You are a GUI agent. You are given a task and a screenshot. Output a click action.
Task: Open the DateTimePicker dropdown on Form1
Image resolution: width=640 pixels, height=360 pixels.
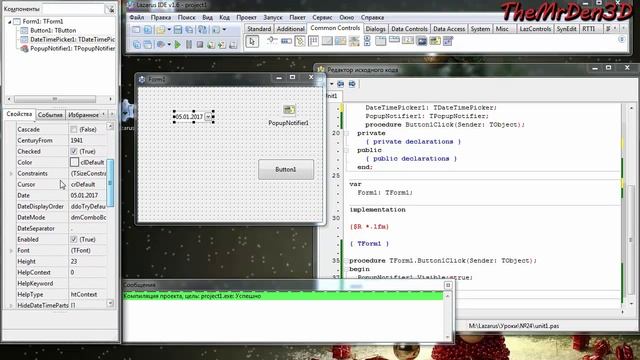(208, 117)
